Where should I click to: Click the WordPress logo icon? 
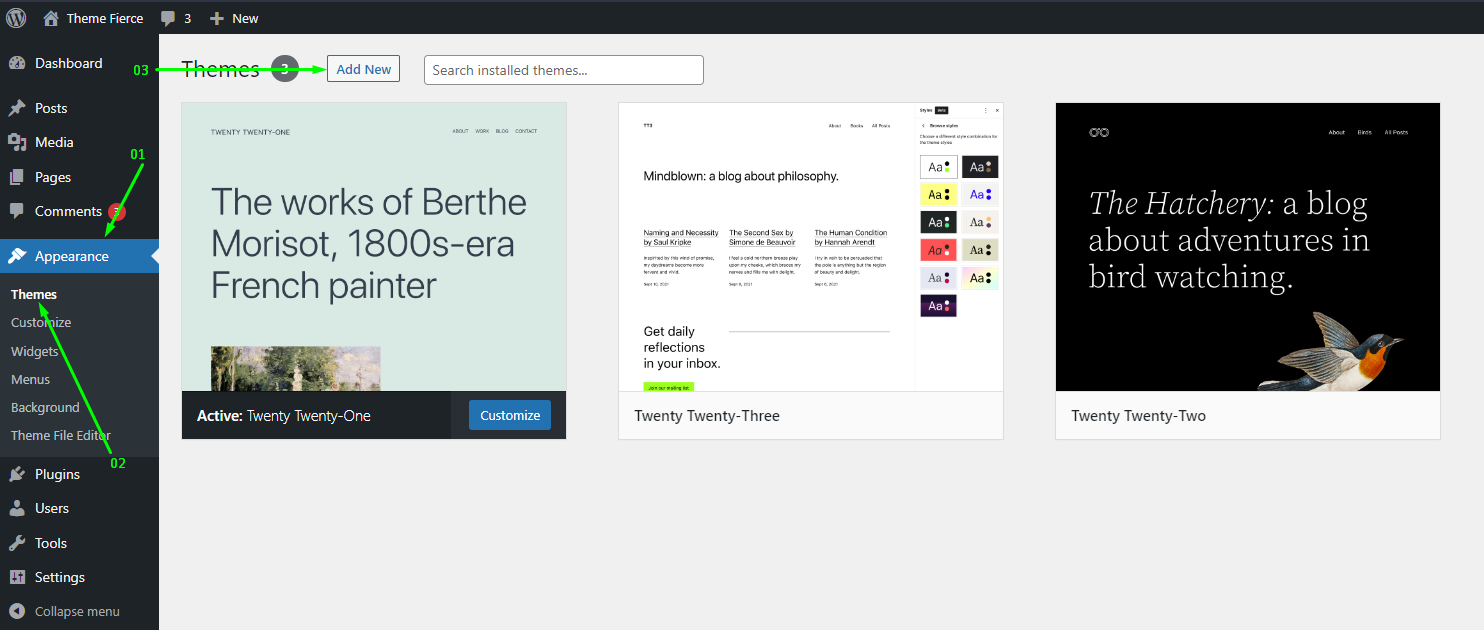tap(16, 18)
